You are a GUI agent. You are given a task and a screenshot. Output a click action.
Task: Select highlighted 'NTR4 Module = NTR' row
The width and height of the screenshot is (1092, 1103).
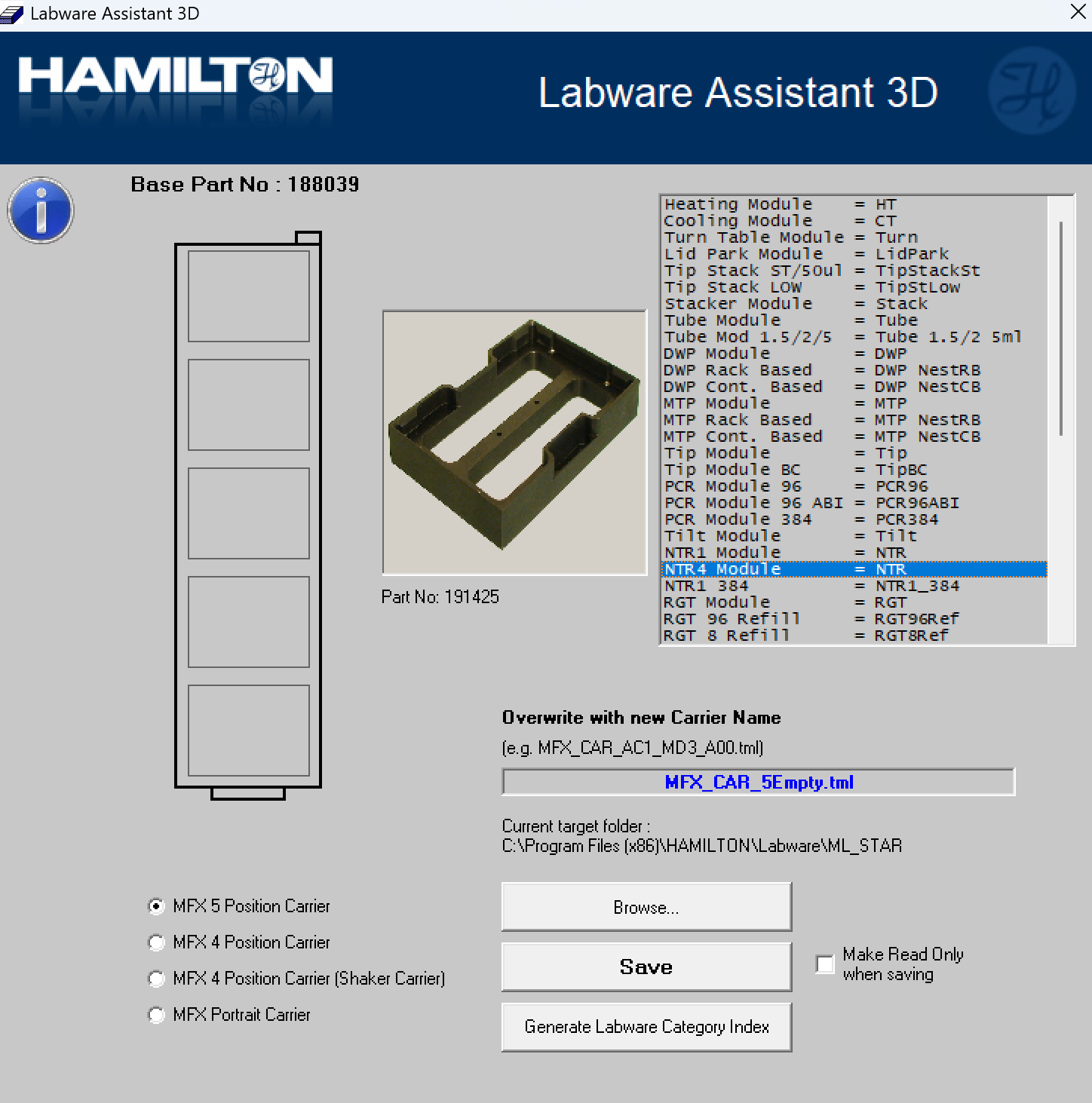pos(854,569)
